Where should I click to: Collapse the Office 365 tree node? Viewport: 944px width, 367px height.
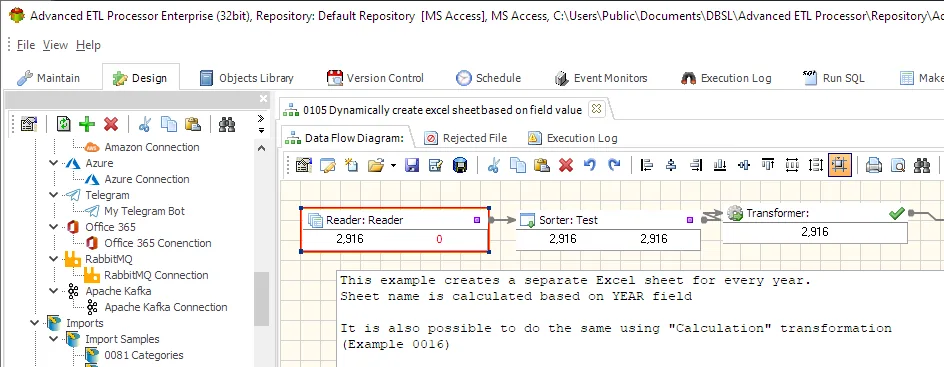(x=55, y=227)
